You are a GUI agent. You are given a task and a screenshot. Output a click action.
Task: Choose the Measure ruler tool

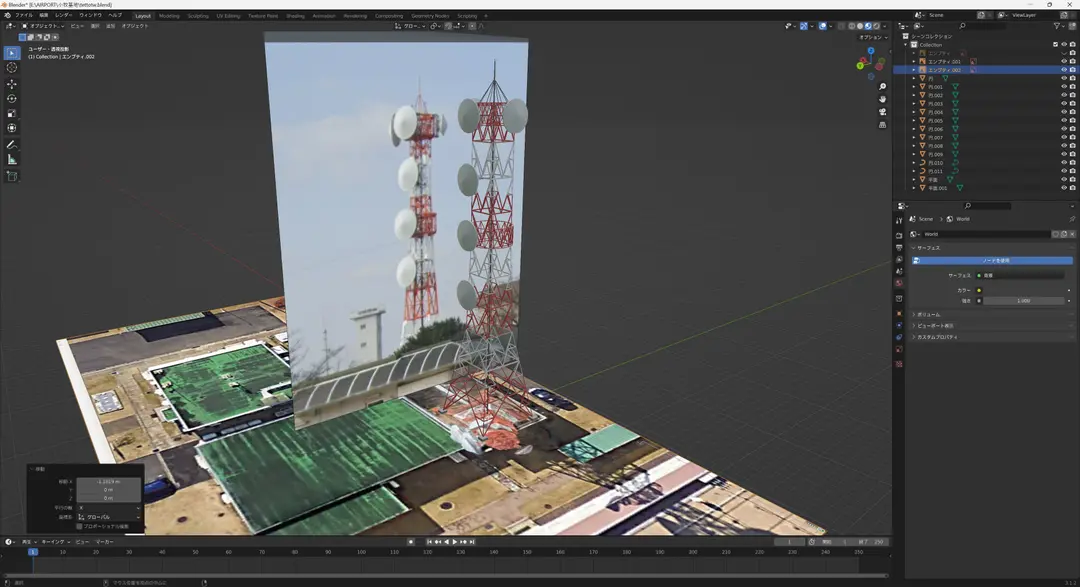[x=12, y=160]
